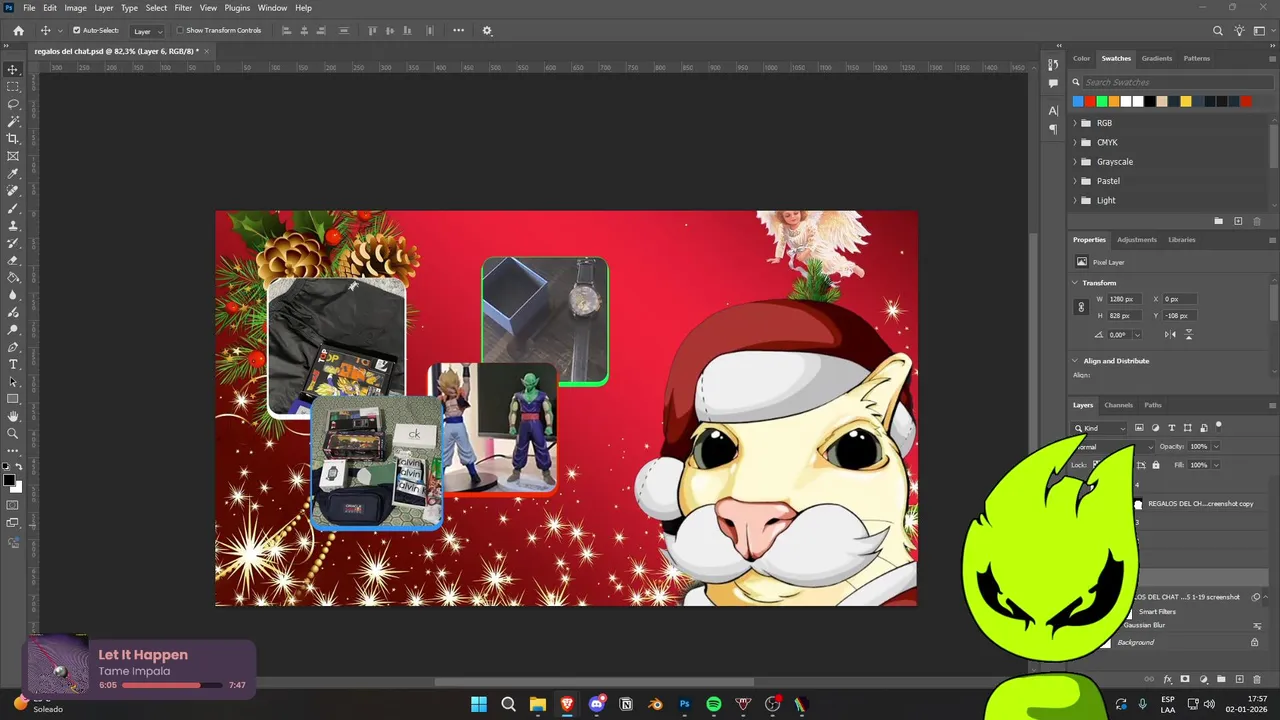The width and height of the screenshot is (1280, 720).
Task: Open the layer Opacity dropdown
Action: pyautogui.click(x=1216, y=446)
